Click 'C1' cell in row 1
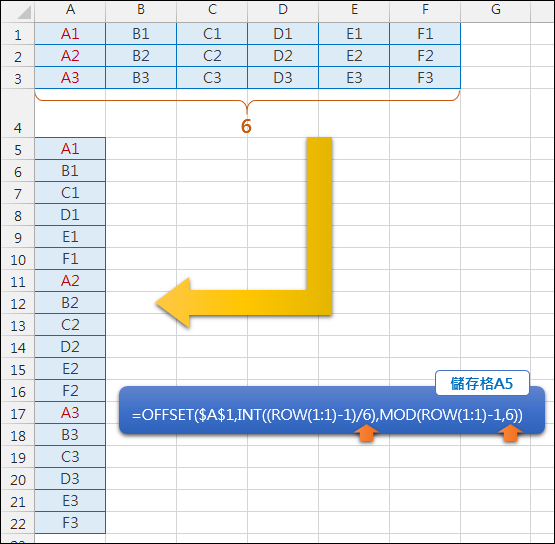This screenshot has height=544, width=555. coord(212,34)
